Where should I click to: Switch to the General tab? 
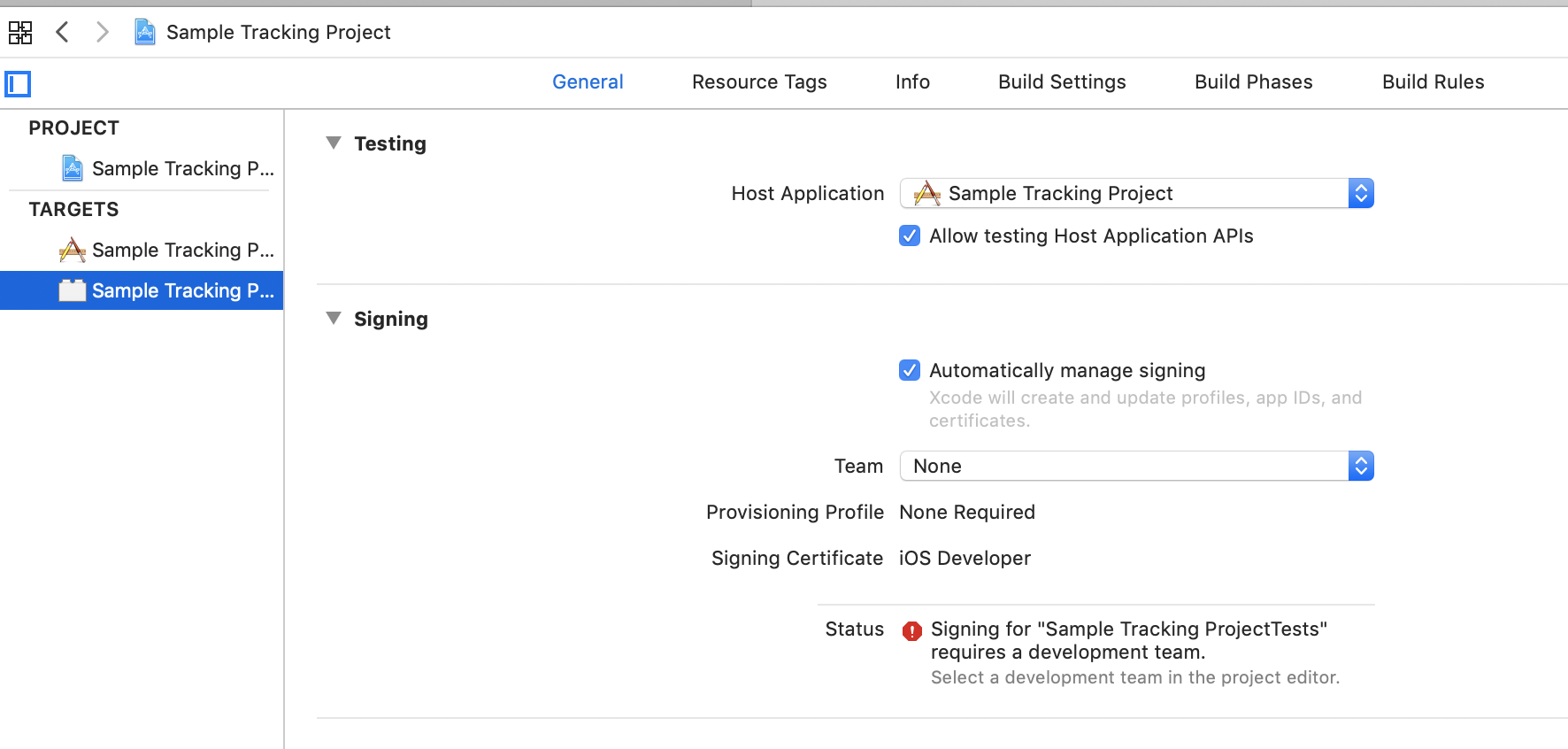click(x=588, y=82)
